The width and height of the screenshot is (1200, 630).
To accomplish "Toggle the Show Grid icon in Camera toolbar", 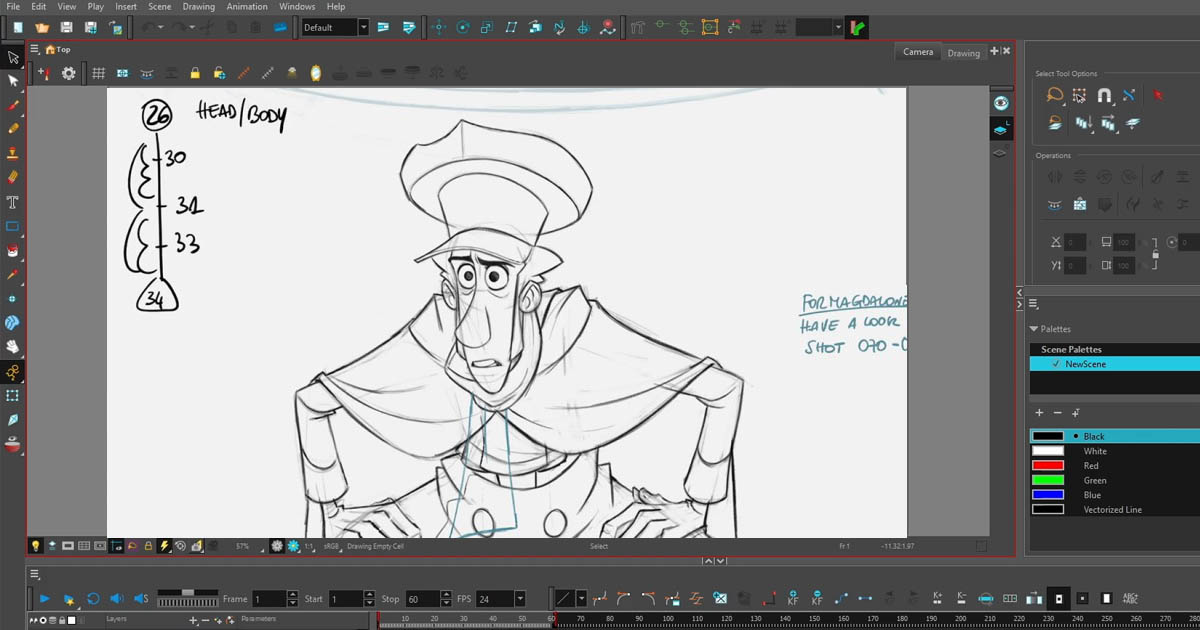I will 98,73.
